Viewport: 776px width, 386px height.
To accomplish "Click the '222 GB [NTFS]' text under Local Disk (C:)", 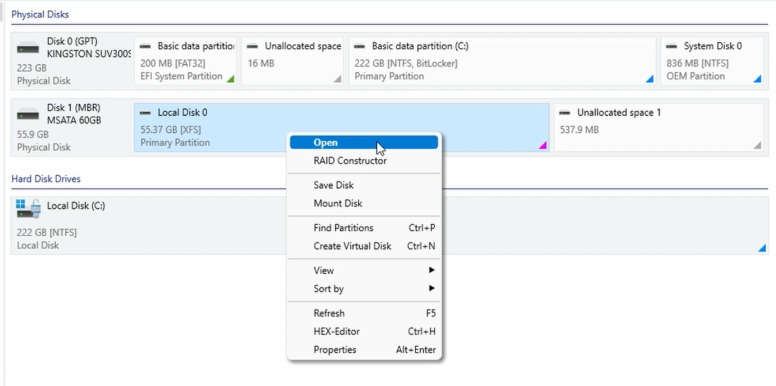I will [47, 233].
